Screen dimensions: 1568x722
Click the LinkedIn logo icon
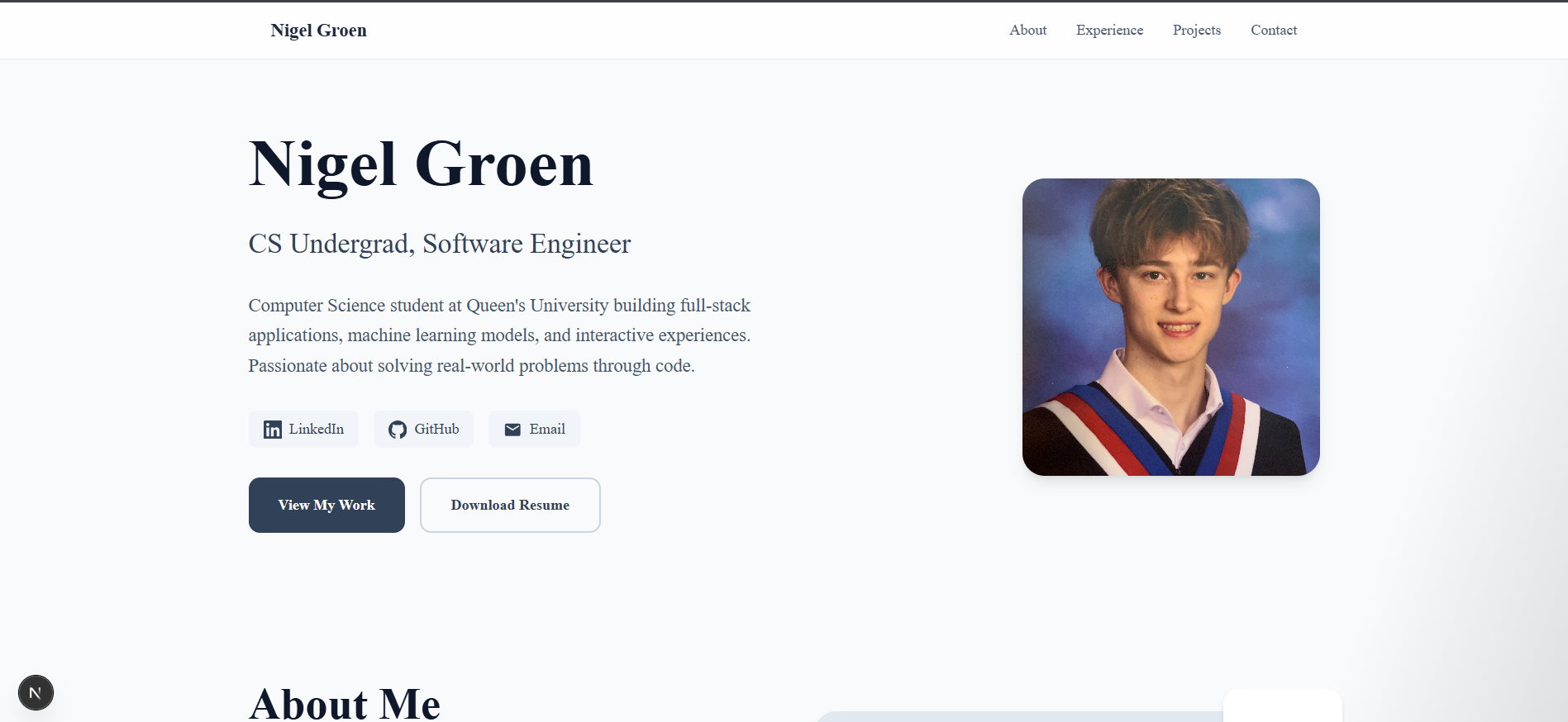(272, 430)
